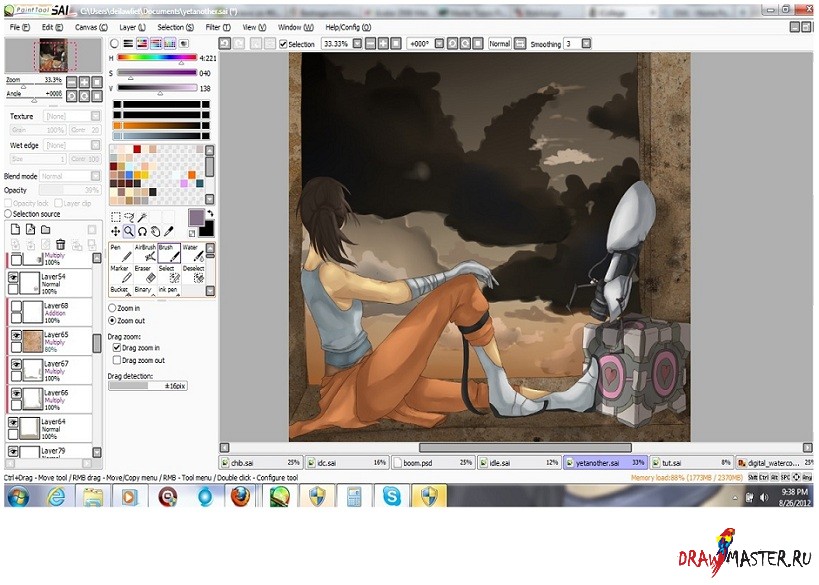Viewport: 819px width, 585px height.
Task: Open the Smoothing value dropdown
Action: pyautogui.click(x=587, y=44)
